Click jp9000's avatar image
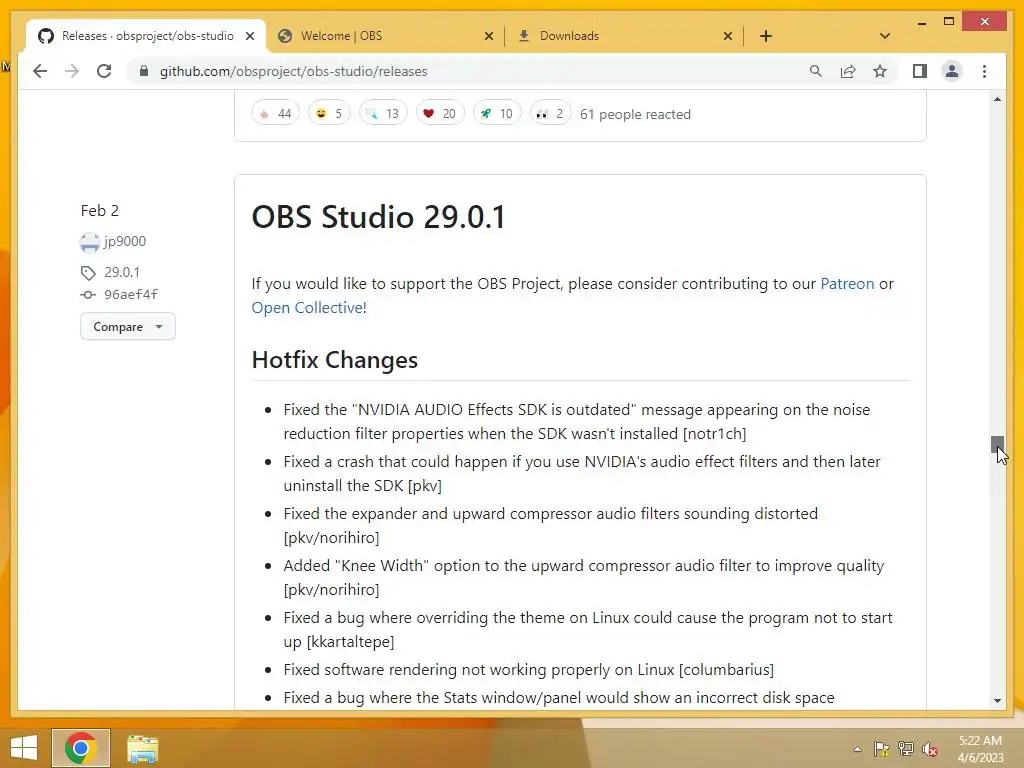Image resolution: width=1024 pixels, height=768 pixels. pos(89,242)
